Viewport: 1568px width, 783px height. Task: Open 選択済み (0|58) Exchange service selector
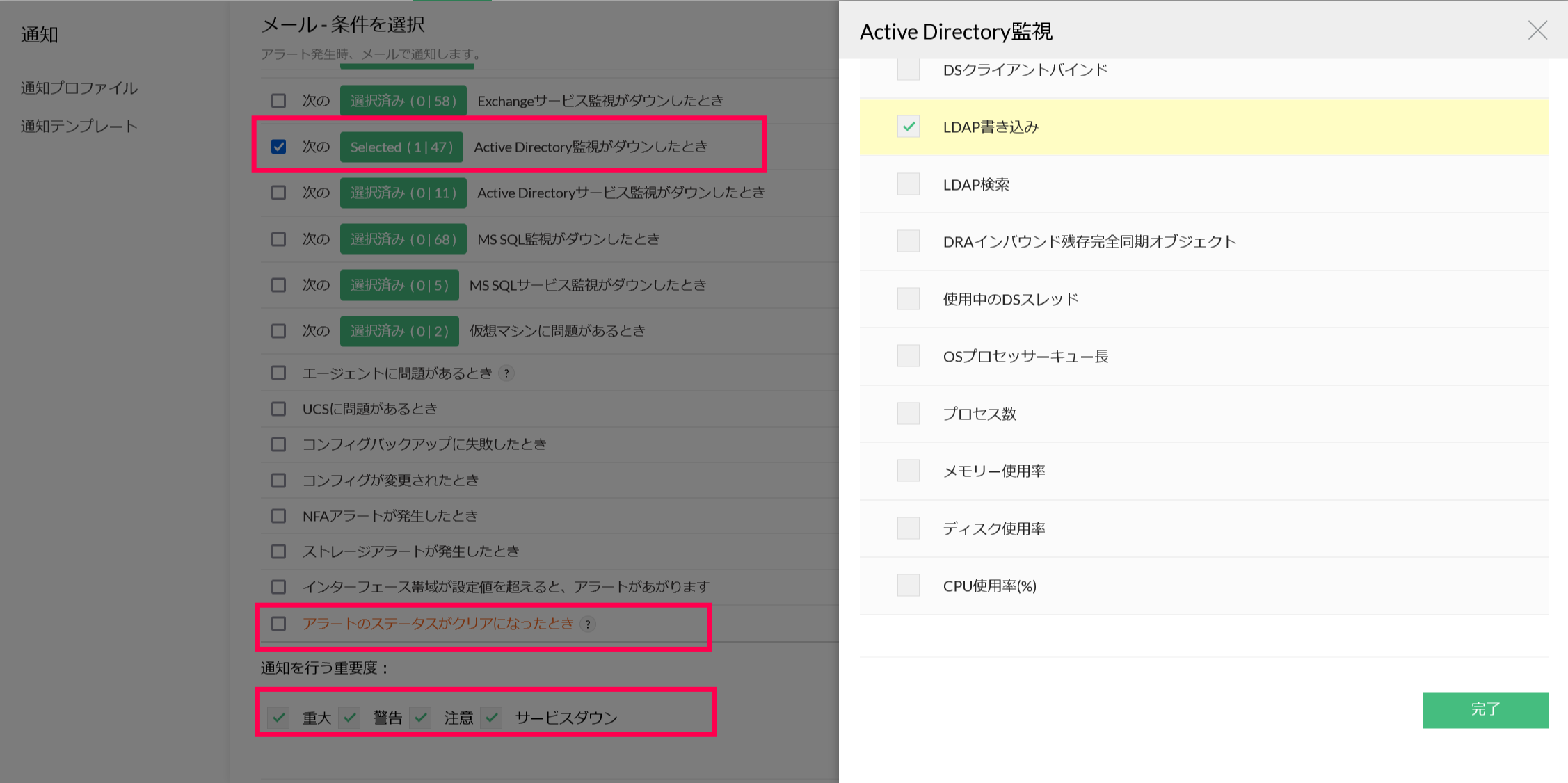(x=403, y=101)
